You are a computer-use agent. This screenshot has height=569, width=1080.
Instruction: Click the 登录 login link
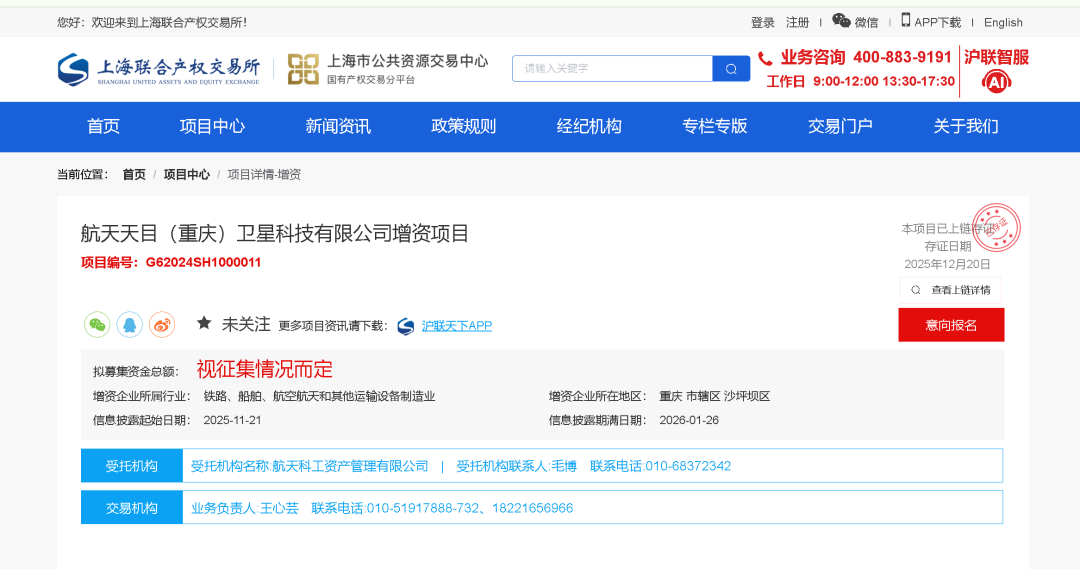763,22
